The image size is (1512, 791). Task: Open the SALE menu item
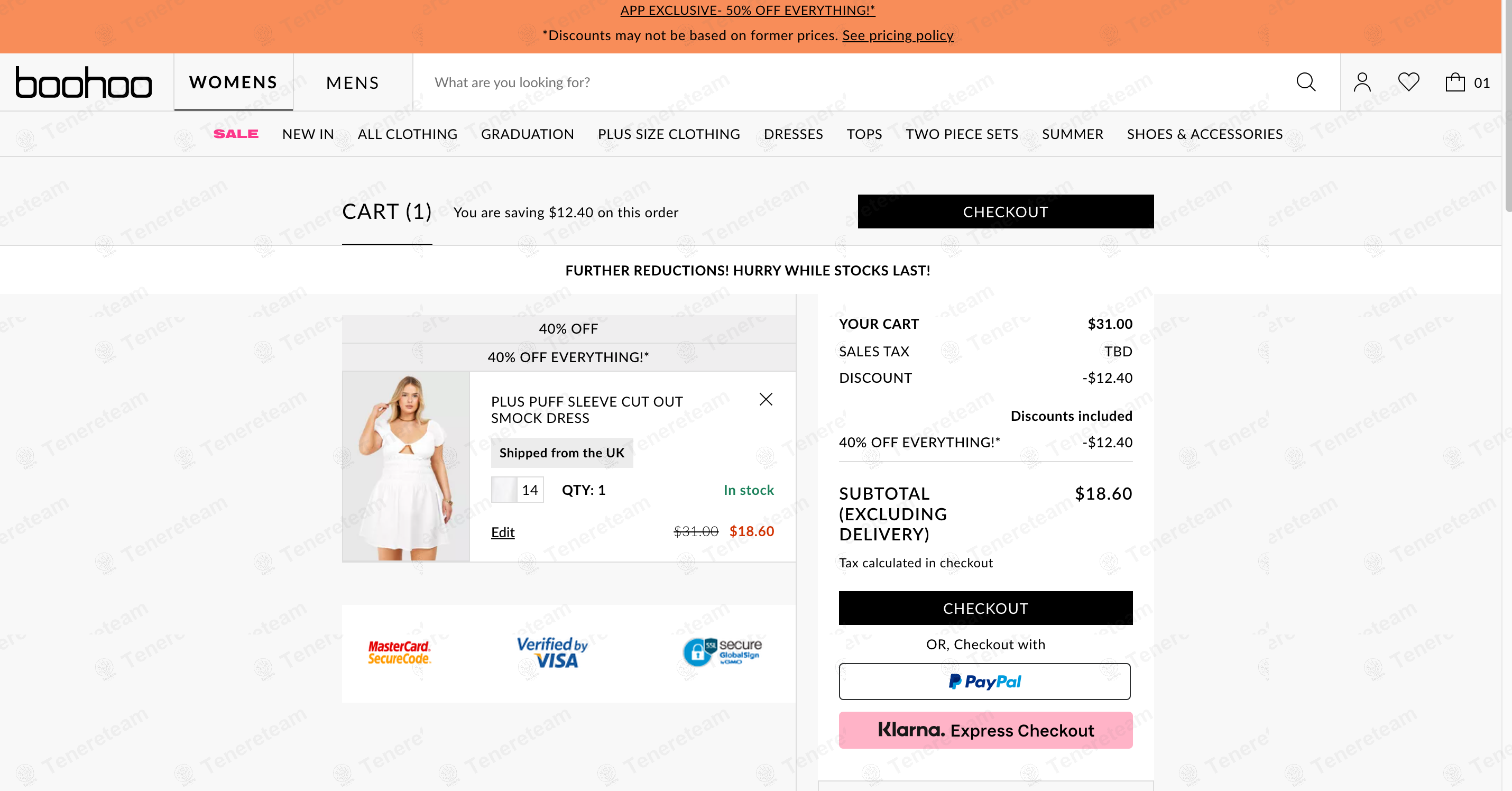[235, 134]
